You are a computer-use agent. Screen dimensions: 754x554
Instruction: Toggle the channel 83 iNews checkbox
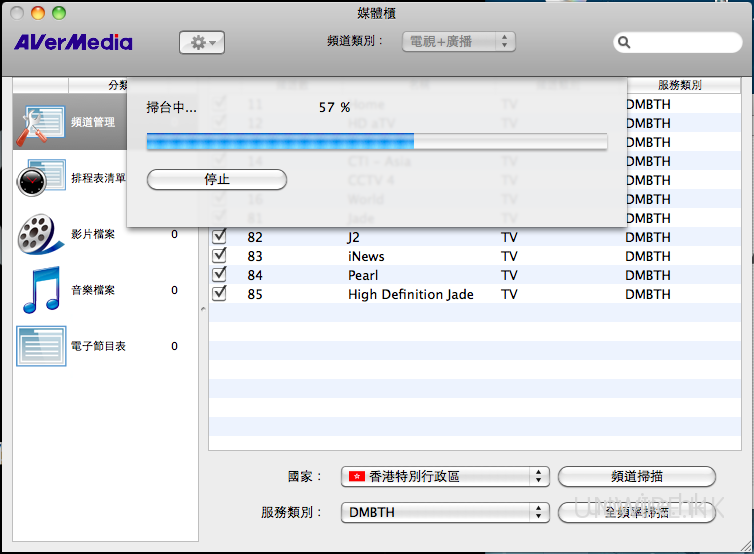(x=220, y=256)
